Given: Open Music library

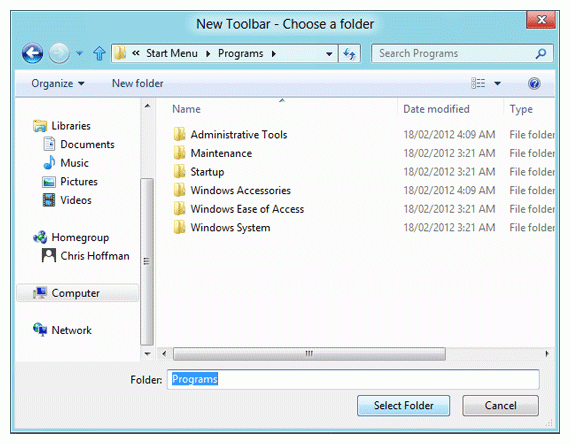Looking at the screenshot, I should coord(74,163).
